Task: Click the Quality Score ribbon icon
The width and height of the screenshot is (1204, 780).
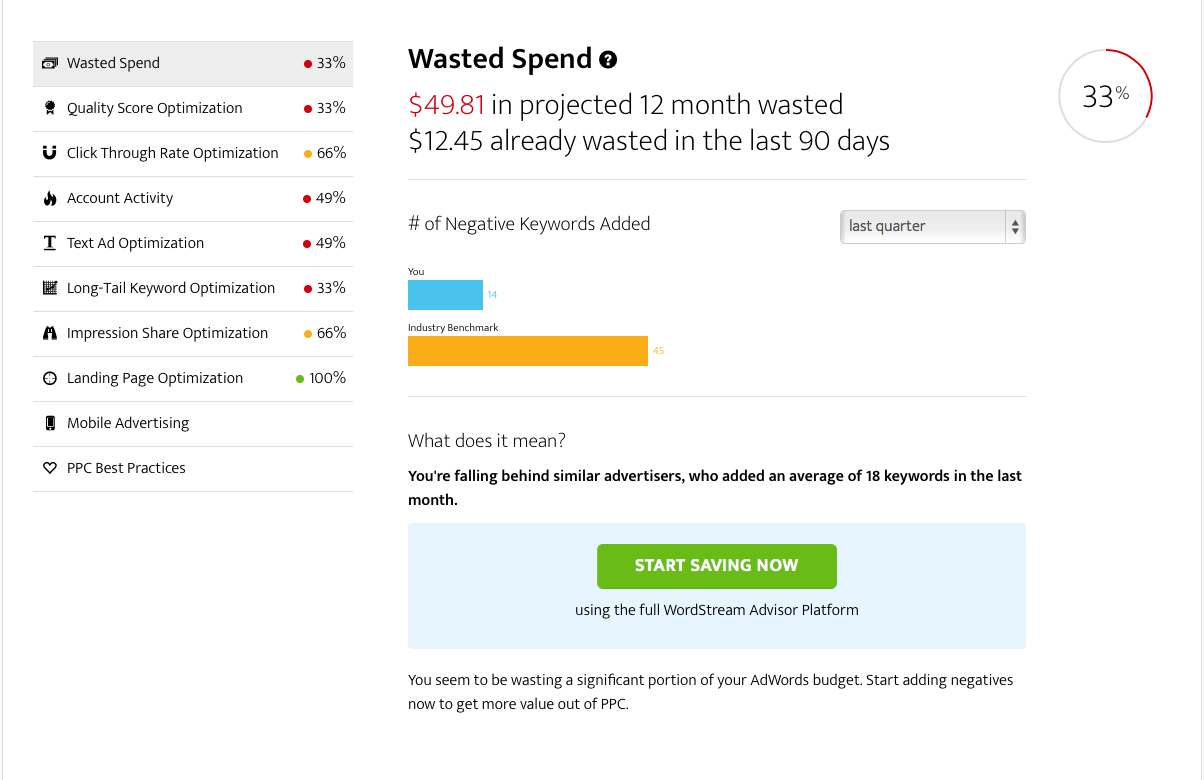Action: point(50,108)
